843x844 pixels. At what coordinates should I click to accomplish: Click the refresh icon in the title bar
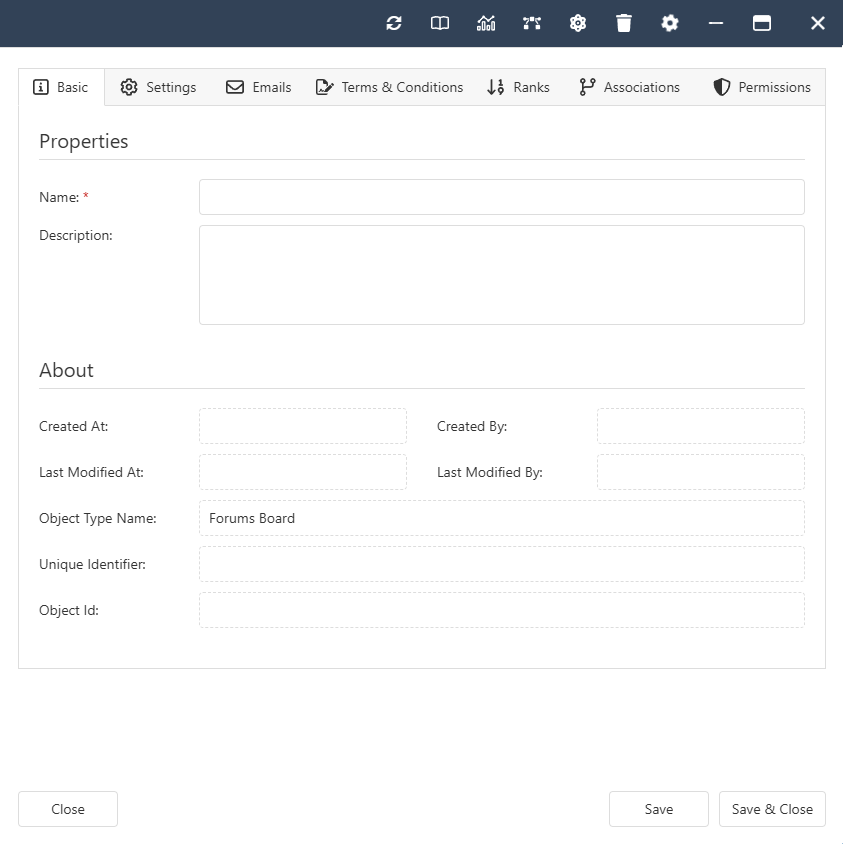(x=394, y=23)
